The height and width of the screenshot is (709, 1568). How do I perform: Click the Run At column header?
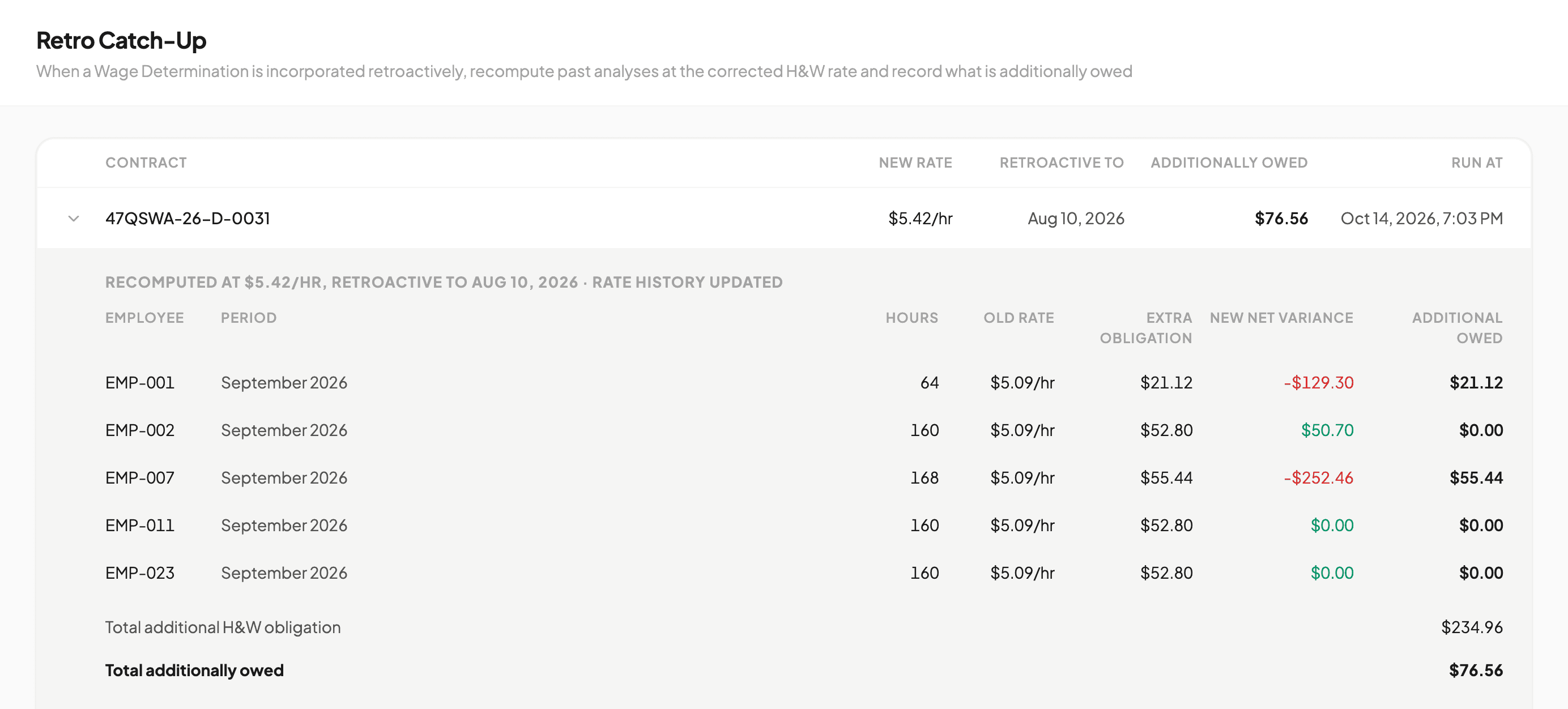(x=1477, y=163)
